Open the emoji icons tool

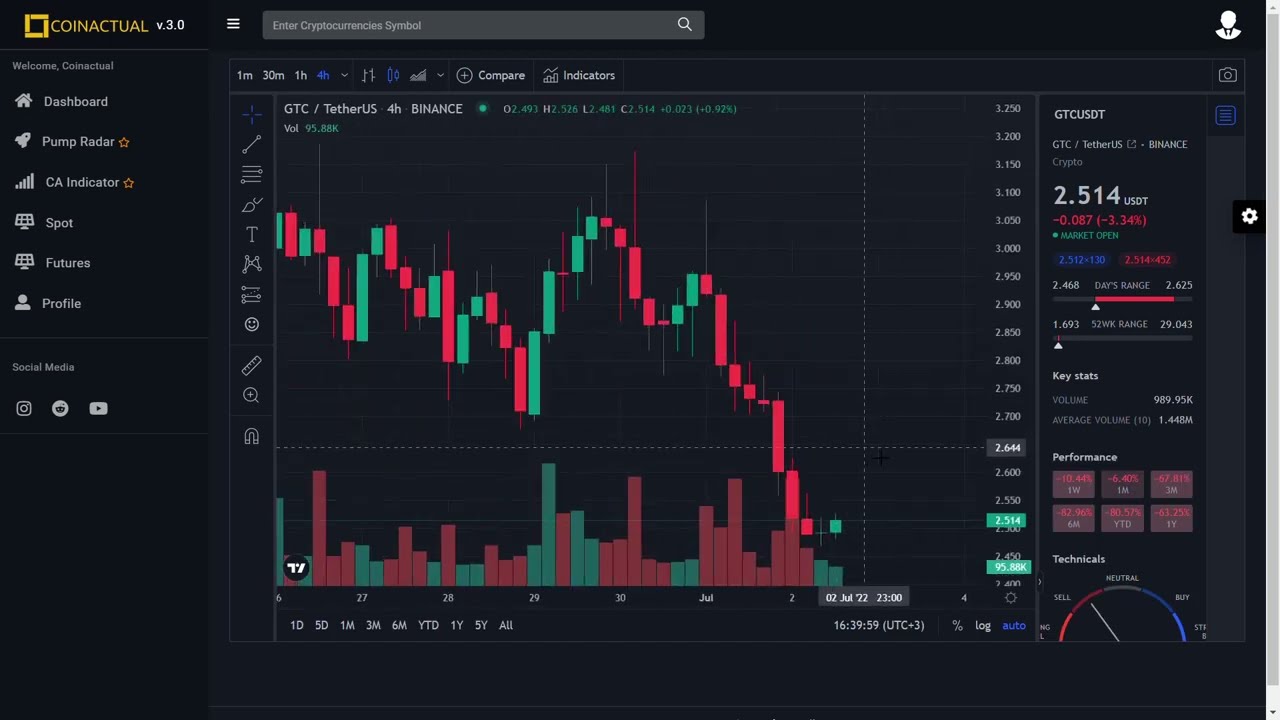(x=252, y=324)
